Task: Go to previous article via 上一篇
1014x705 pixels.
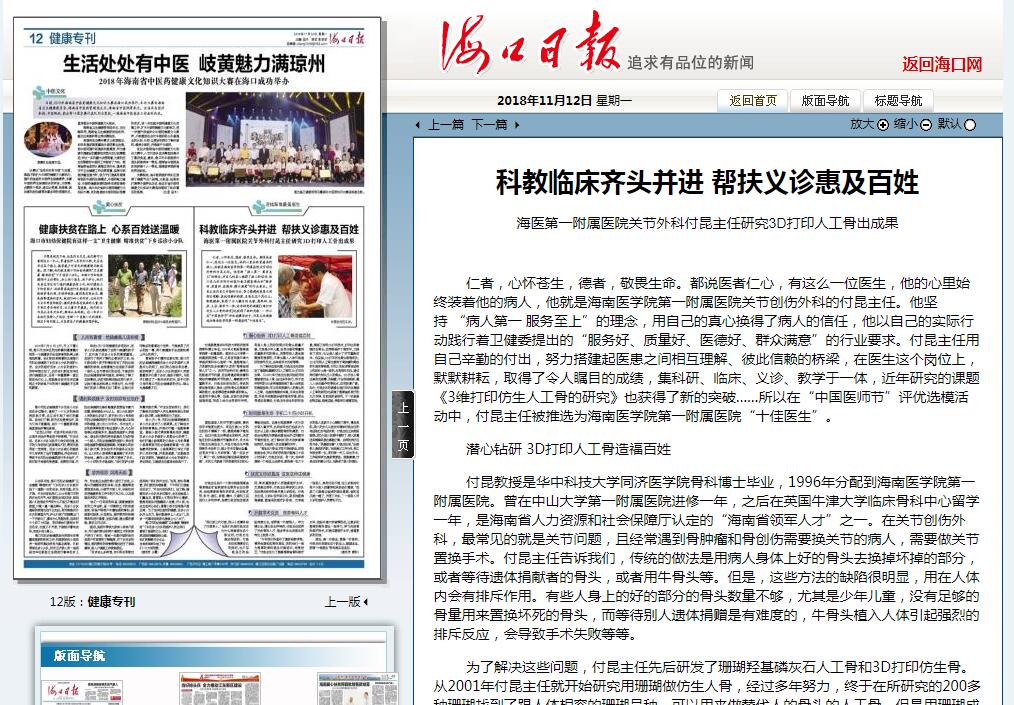Action: point(446,125)
